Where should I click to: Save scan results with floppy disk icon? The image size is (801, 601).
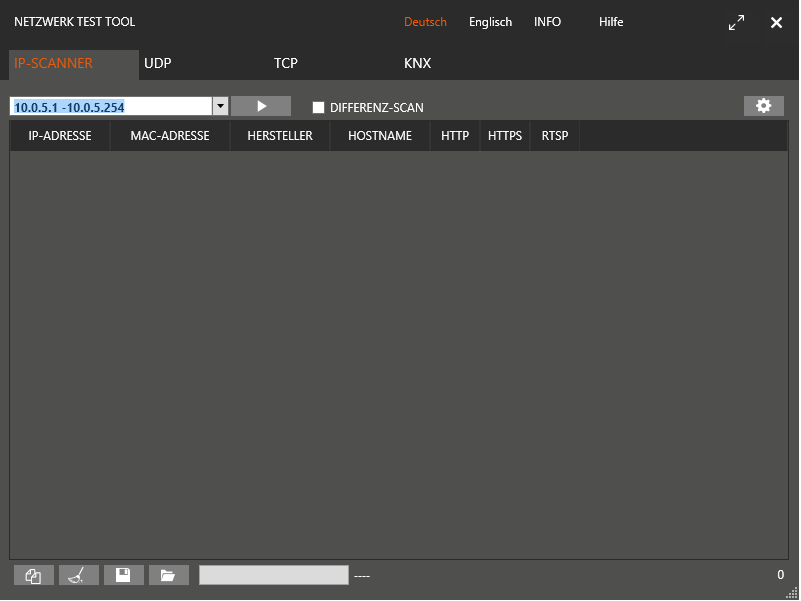[x=124, y=575]
